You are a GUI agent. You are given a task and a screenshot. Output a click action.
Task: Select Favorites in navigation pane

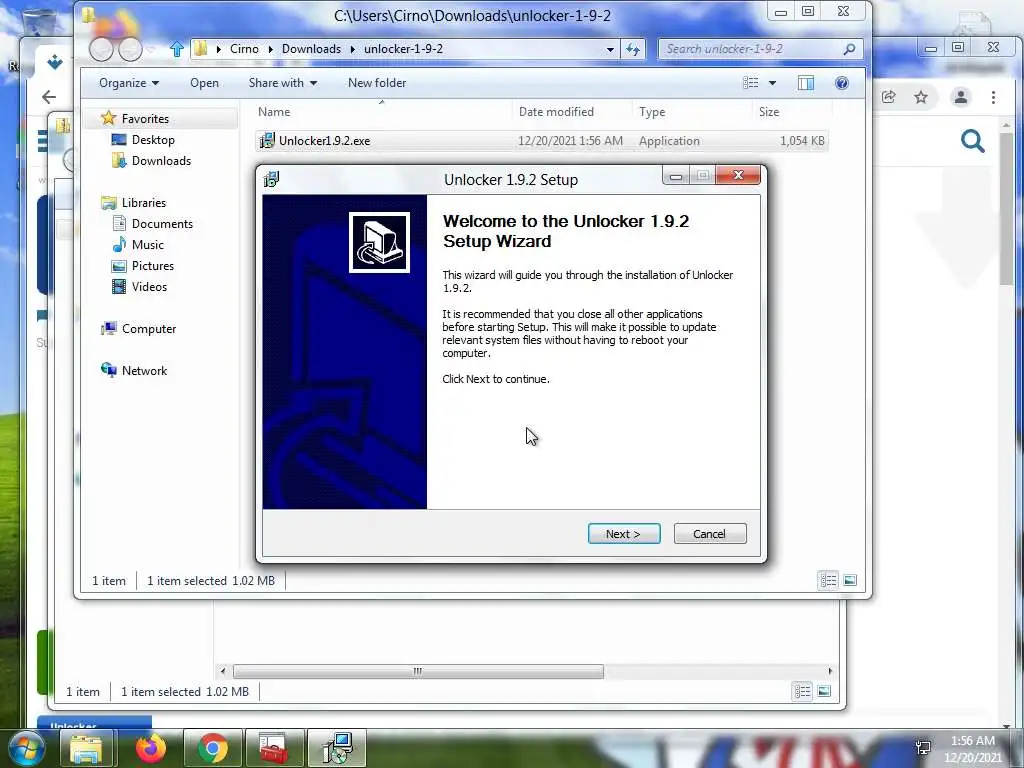[x=145, y=119]
